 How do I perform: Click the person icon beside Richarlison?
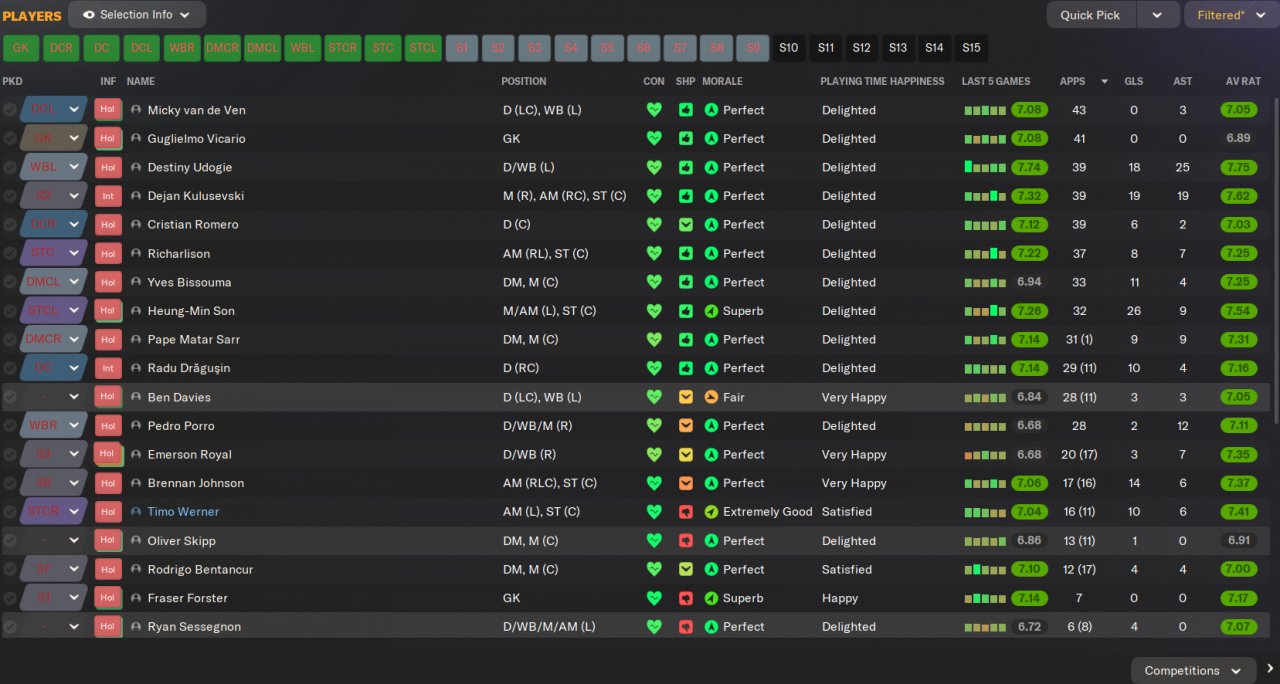pyautogui.click(x=136, y=254)
